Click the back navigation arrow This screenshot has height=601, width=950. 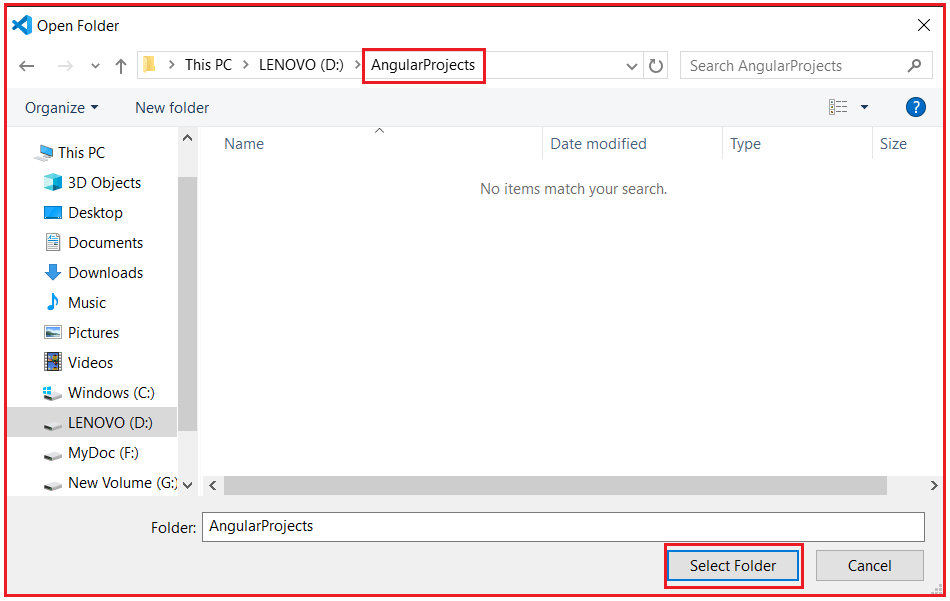(x=28, y=65)
